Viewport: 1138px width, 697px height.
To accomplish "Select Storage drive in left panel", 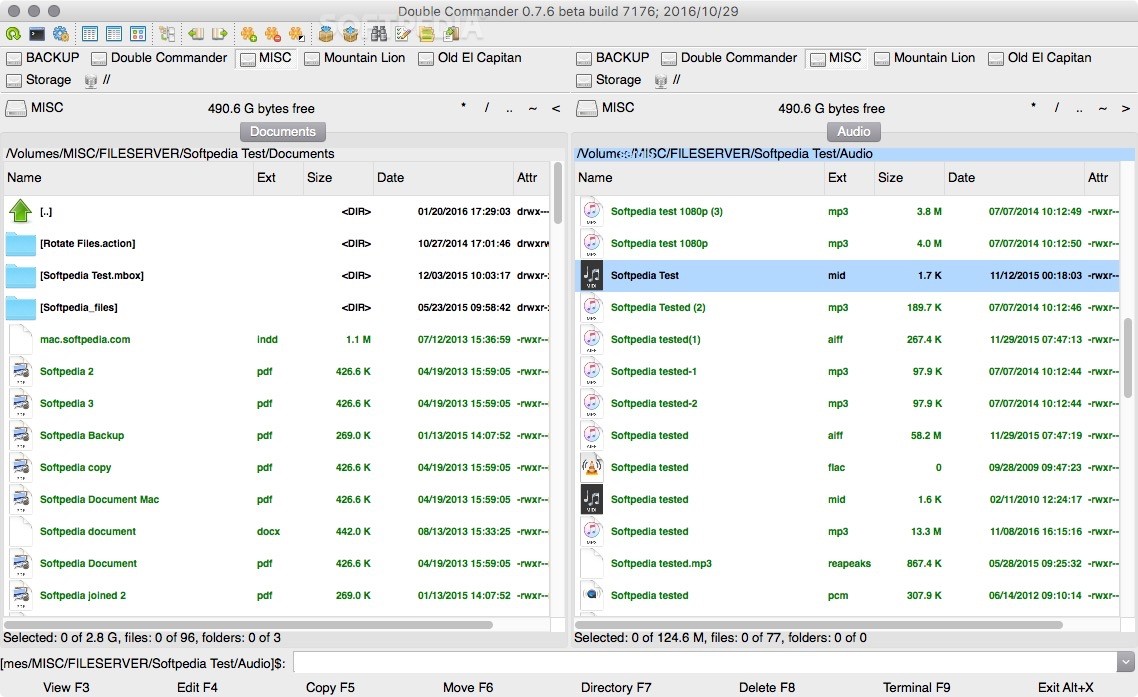I will tap(39, 80).
